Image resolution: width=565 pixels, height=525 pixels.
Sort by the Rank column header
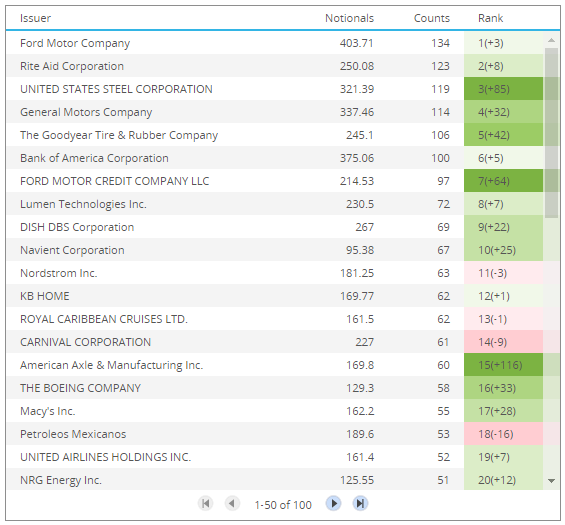tap(490, 18)
